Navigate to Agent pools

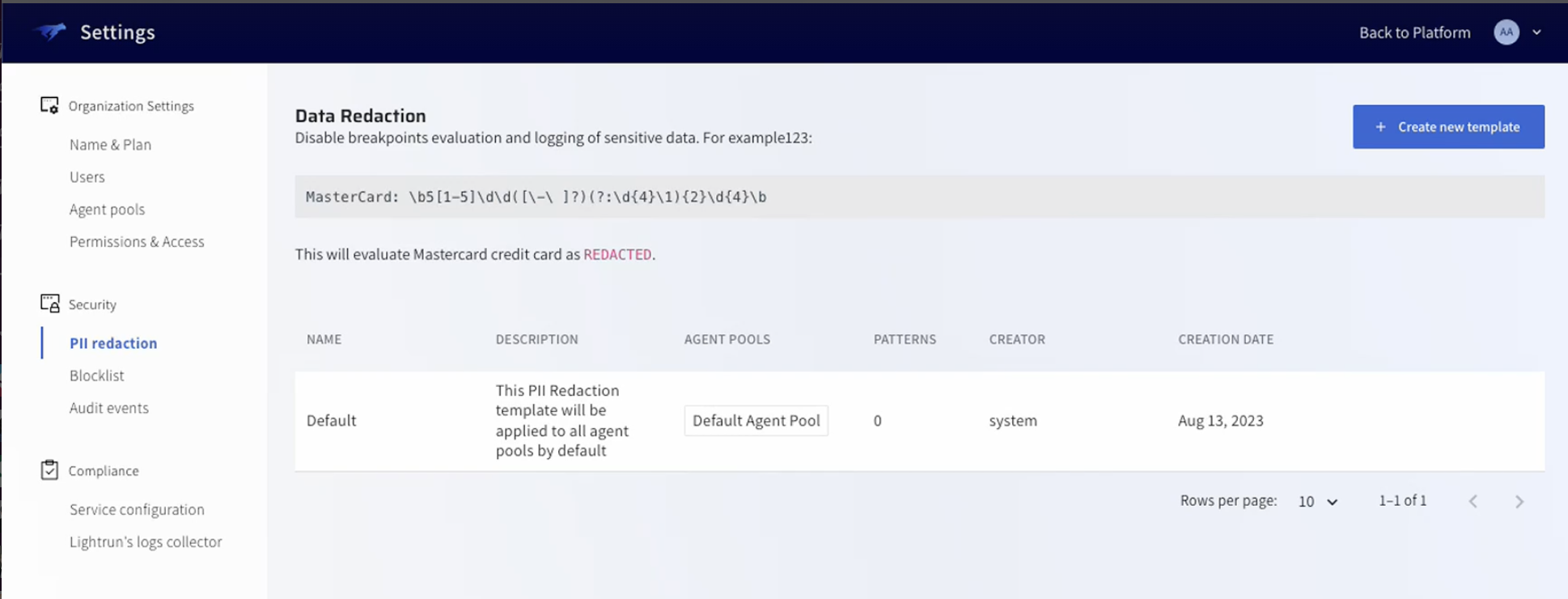point(107,210)
